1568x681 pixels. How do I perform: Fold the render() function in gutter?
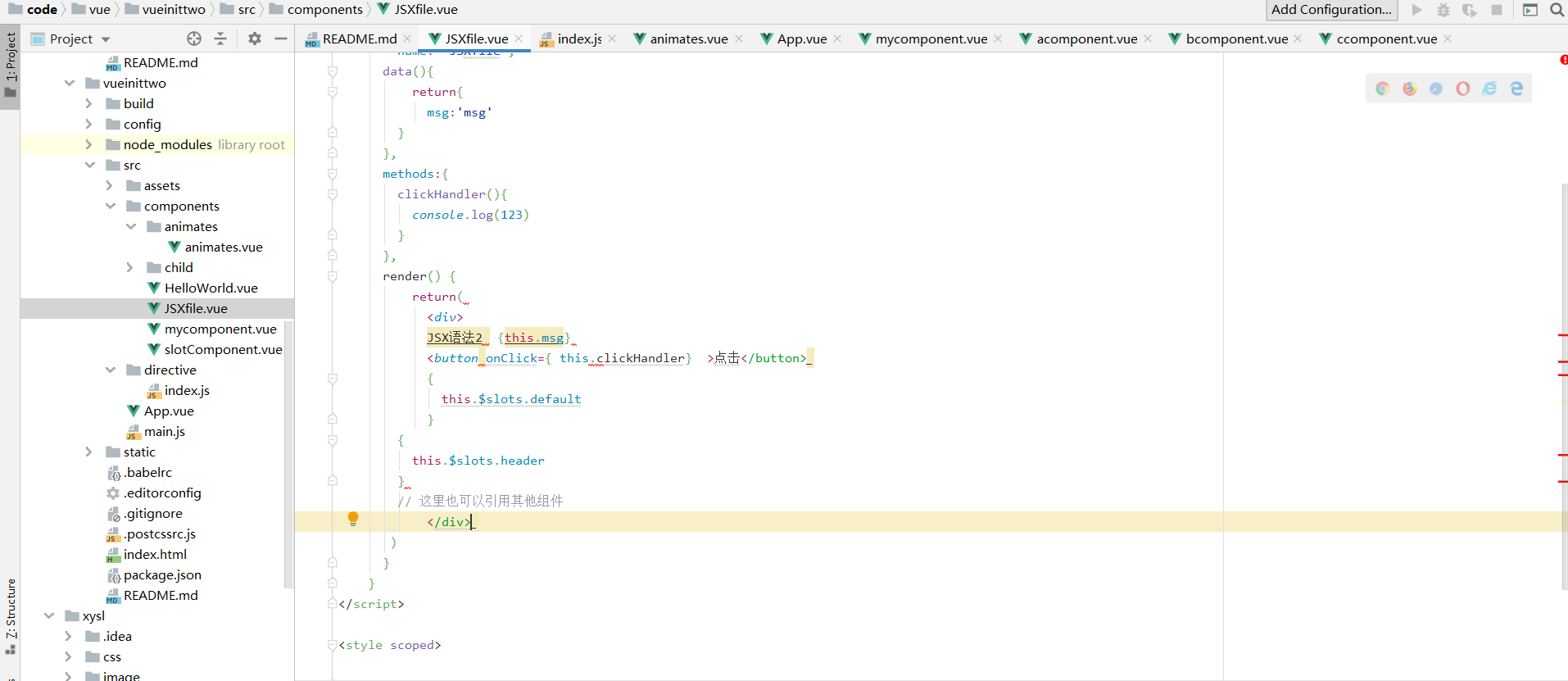tap(333, 276)
